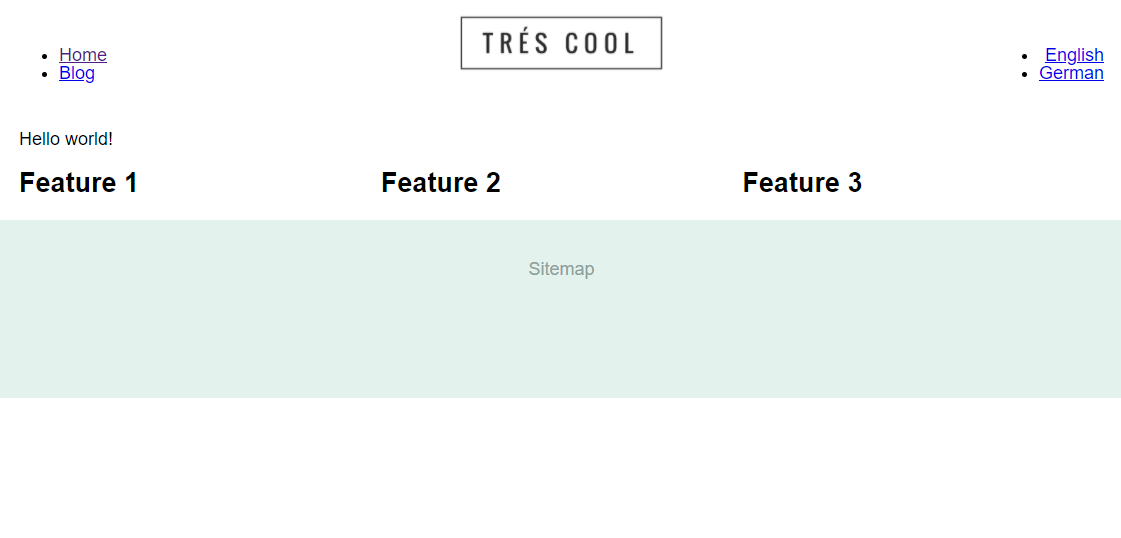Select the Feature 1 heading
Screen dimensions: 1121x538
78,183
